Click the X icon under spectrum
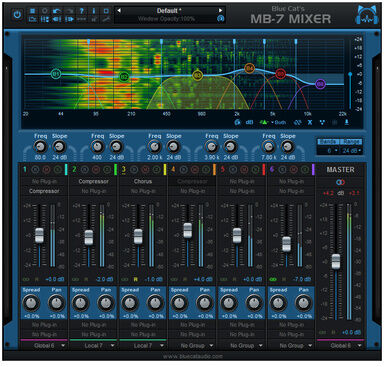Image resolution: width=384 pixels, height=367 pixels. click(310, 122)
